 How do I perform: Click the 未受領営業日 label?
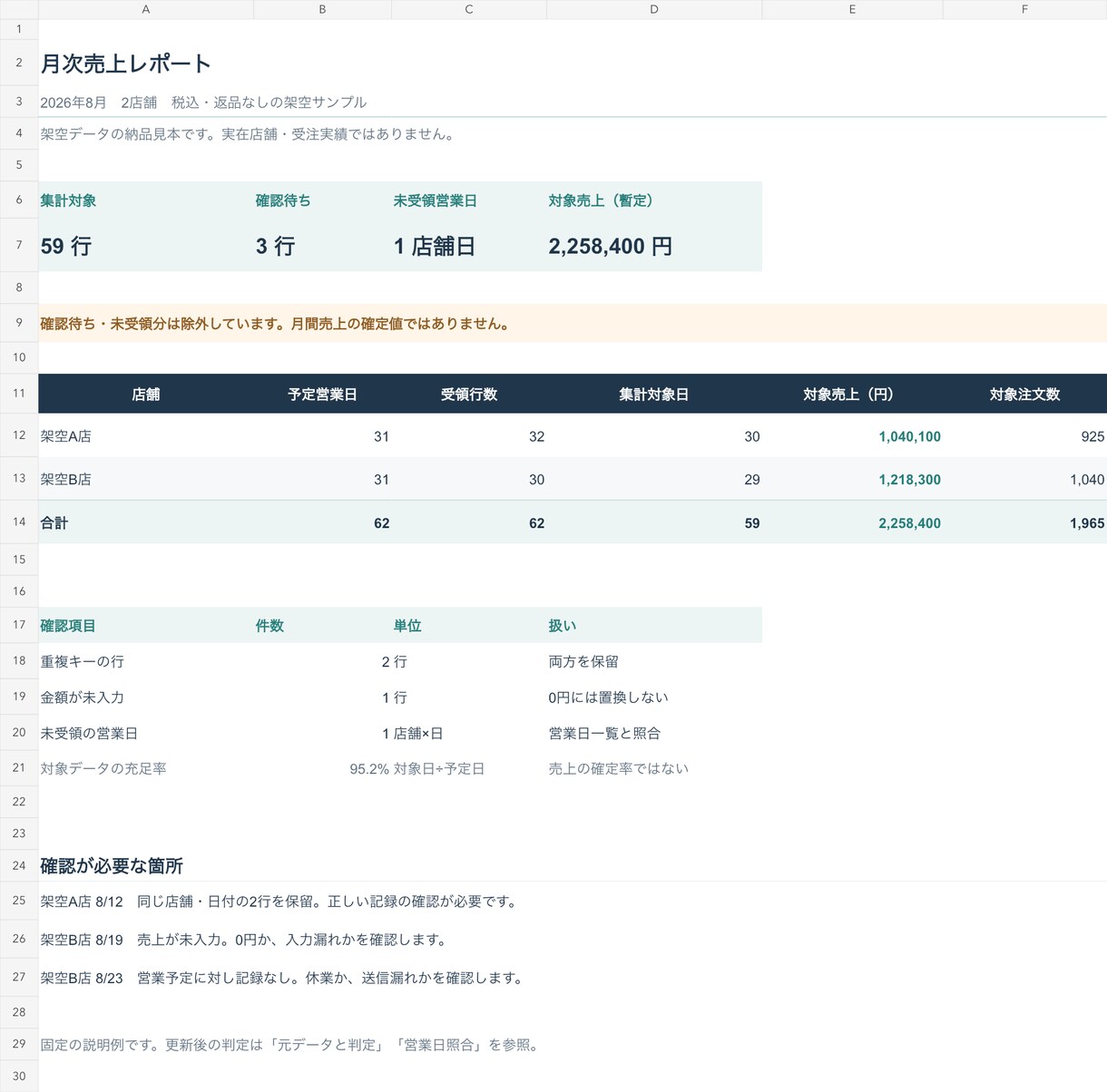coord(436,200)
